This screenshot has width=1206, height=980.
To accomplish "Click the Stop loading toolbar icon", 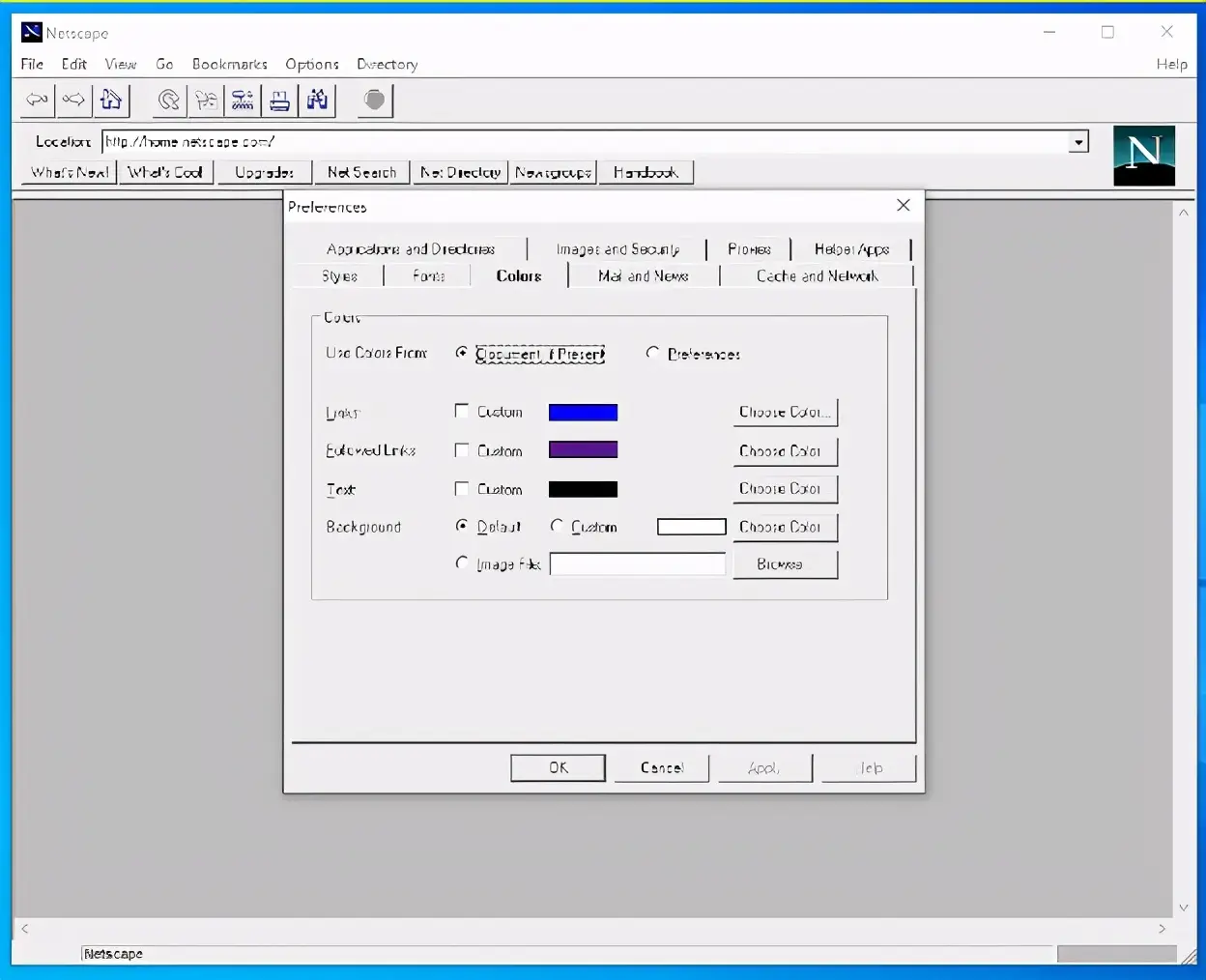I will [x=375, y=100].
